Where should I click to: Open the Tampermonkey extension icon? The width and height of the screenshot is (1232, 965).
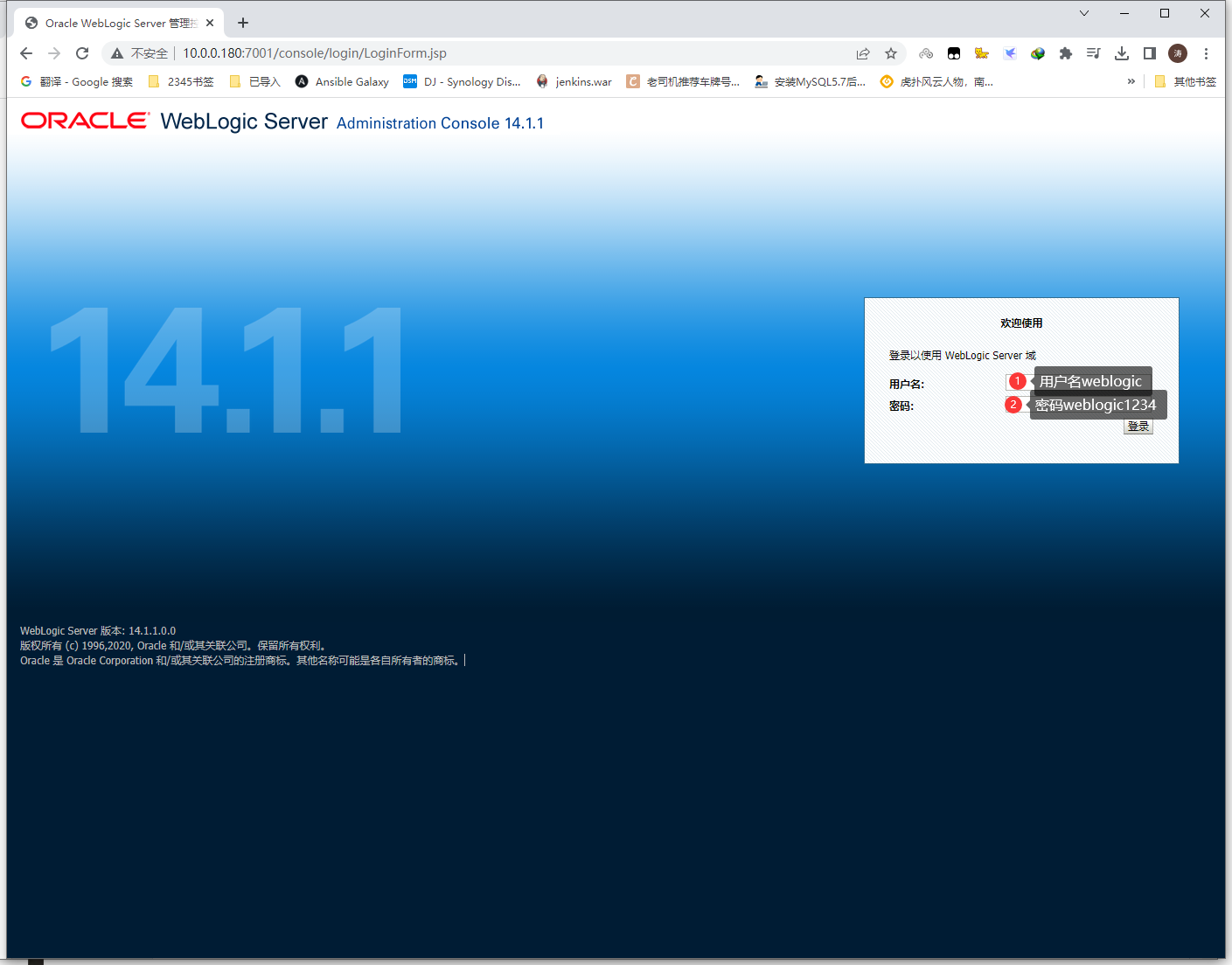(x=954, y=53)
